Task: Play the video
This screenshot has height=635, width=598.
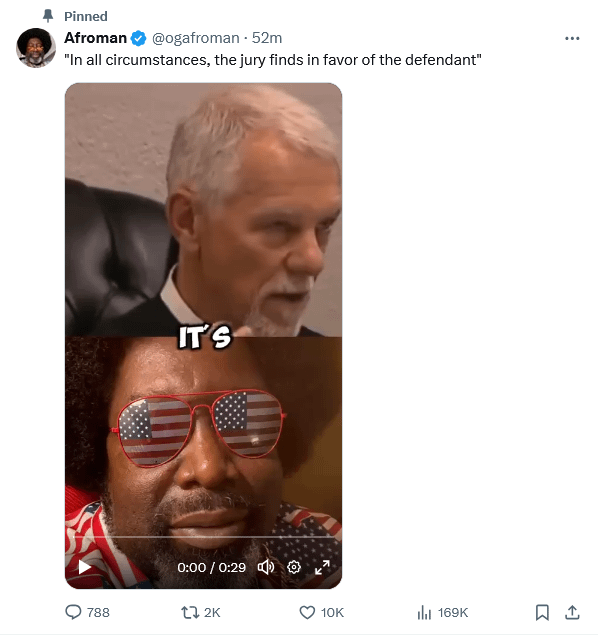Action: [84, 567]
